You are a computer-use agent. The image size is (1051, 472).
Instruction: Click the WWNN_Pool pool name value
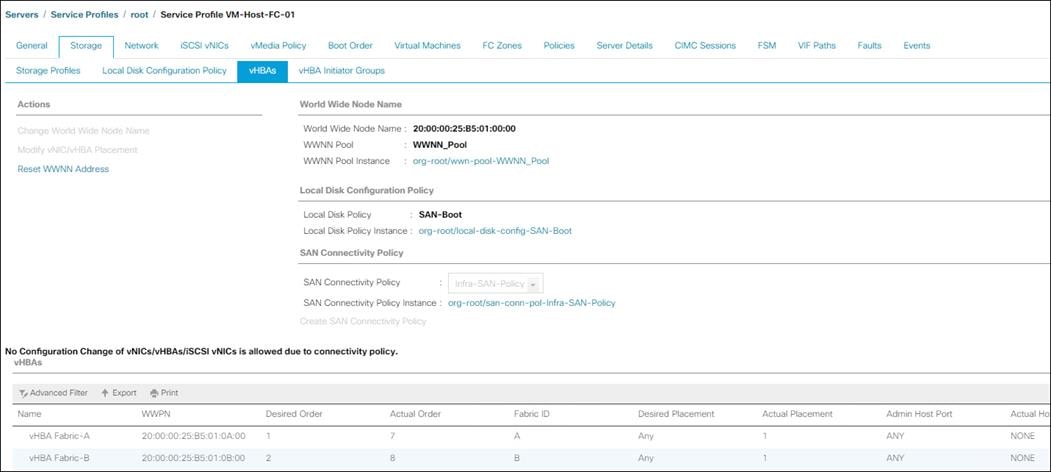[440, 144]
